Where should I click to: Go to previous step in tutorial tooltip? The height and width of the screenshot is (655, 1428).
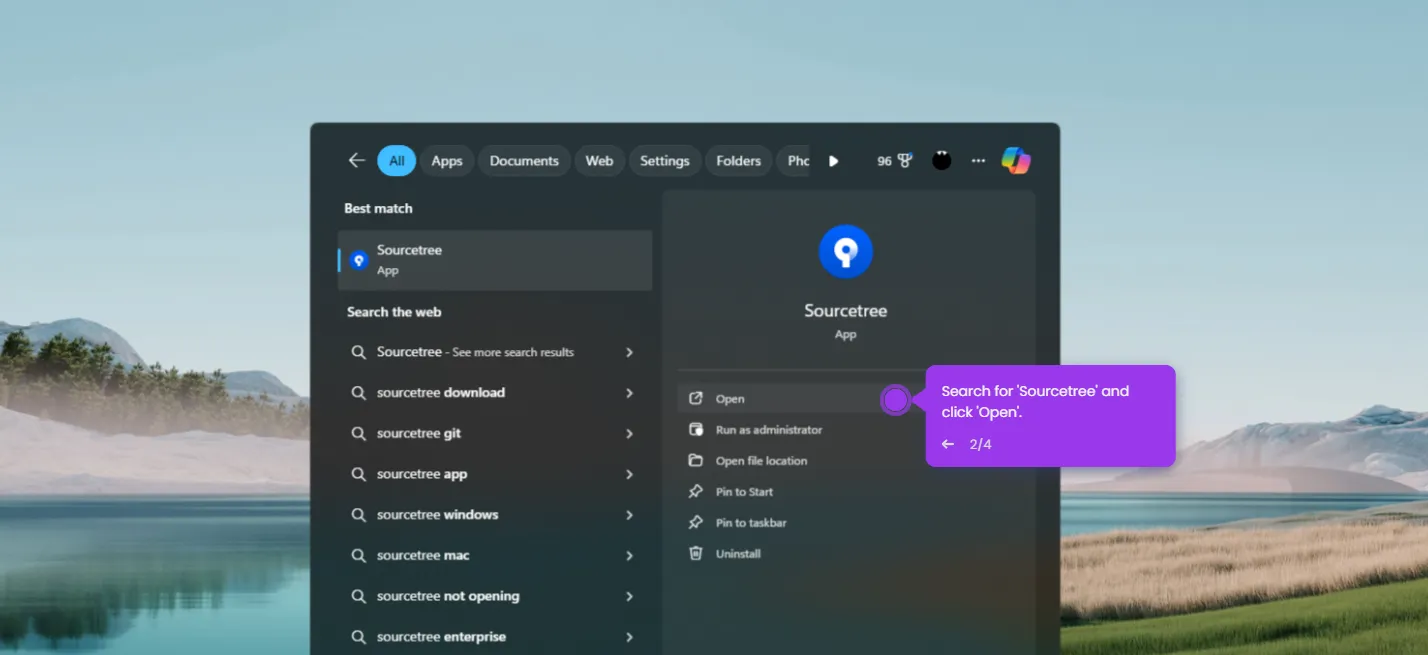click(948, 444)
